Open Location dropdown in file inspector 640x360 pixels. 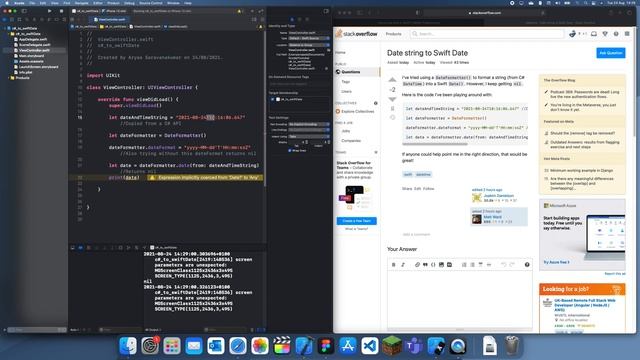[309, 45]
